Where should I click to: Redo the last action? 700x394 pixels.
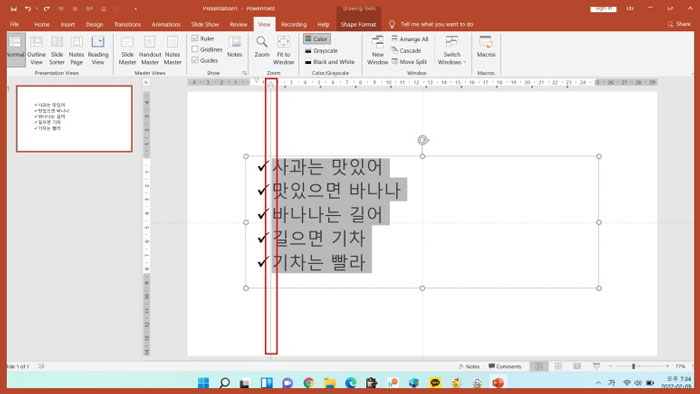[x=47, y=9]
